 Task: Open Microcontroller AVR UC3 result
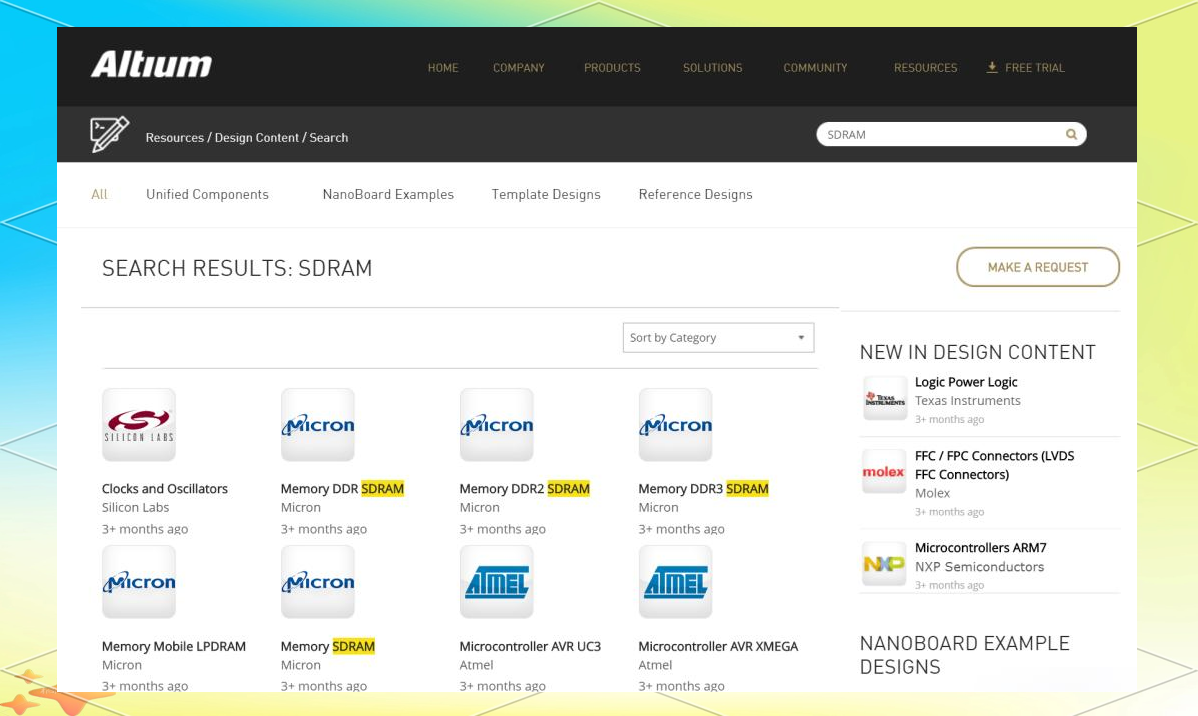(529, 646)
